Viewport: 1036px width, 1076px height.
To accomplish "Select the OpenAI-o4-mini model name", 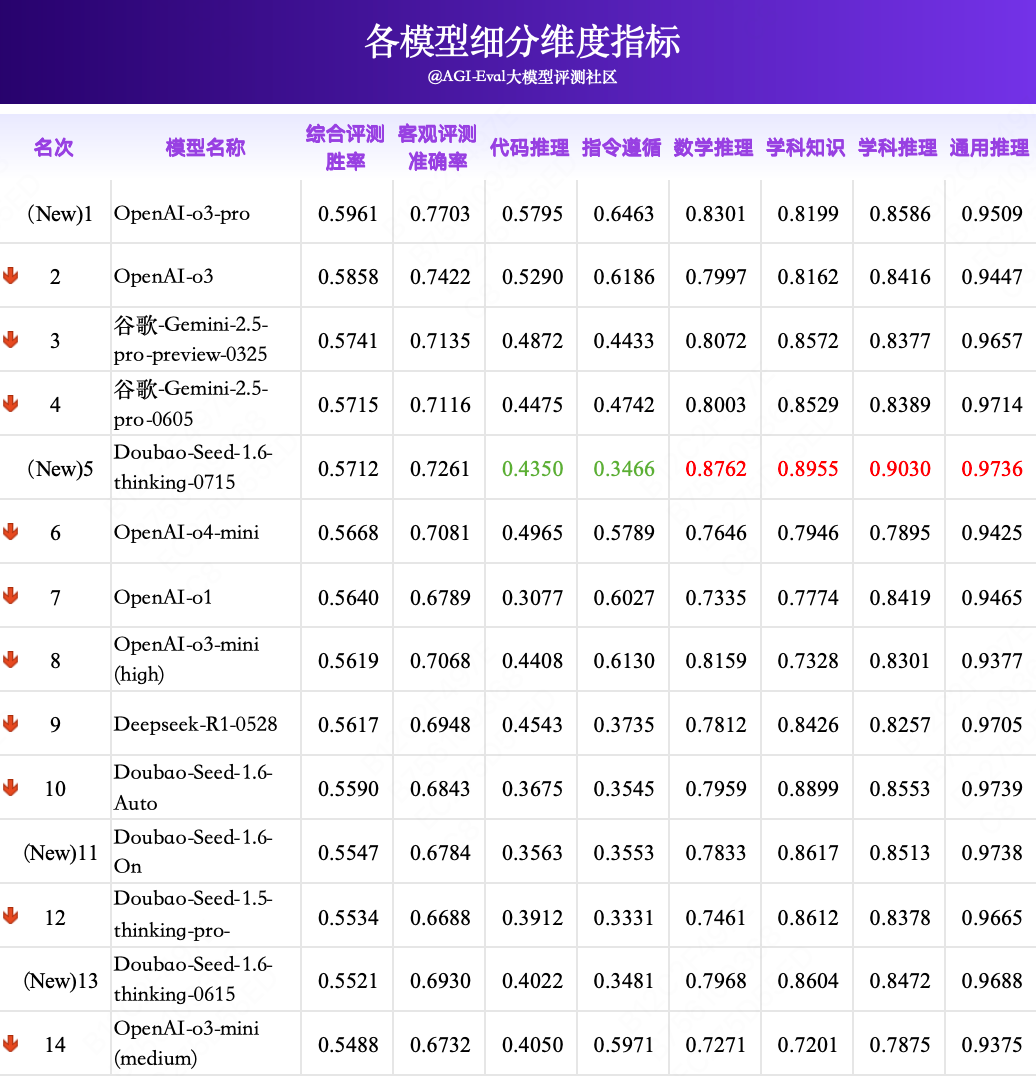I will coord(187,533).
